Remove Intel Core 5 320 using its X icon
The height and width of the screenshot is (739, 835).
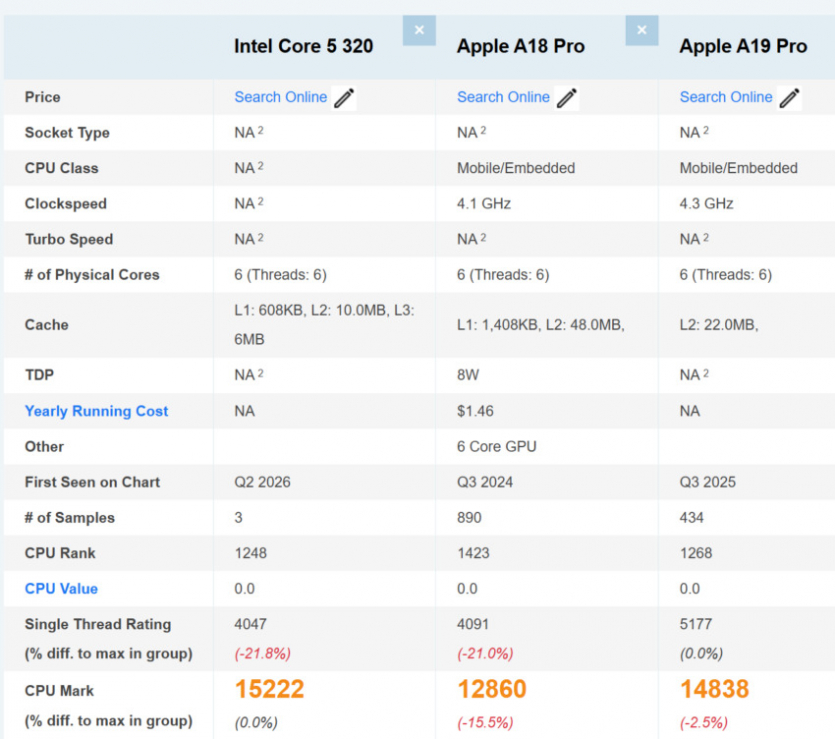click(x=419, y=30)
